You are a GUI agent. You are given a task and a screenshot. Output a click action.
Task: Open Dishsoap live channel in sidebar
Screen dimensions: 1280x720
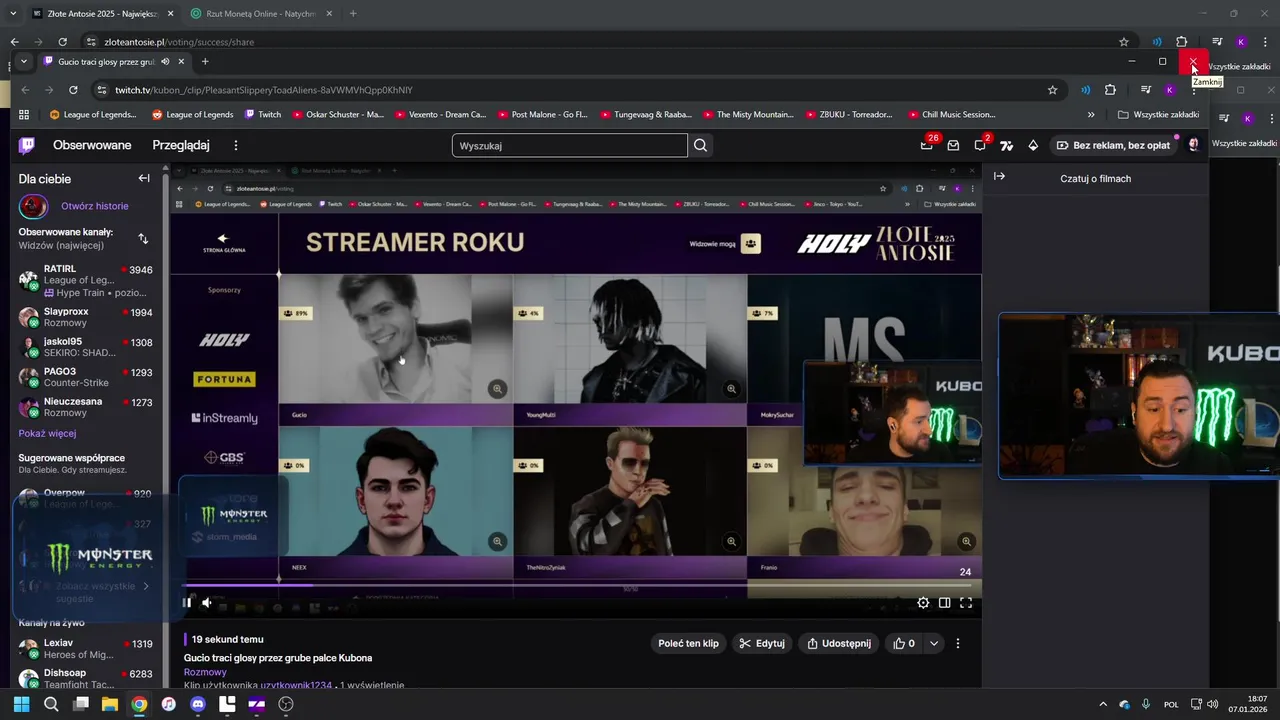tap(86, 679)
